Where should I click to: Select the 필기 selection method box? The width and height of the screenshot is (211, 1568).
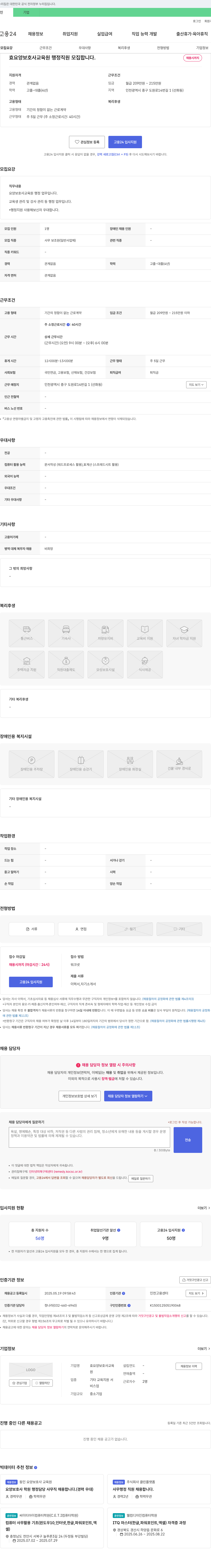pyautogui.click(x=130, y=929)
